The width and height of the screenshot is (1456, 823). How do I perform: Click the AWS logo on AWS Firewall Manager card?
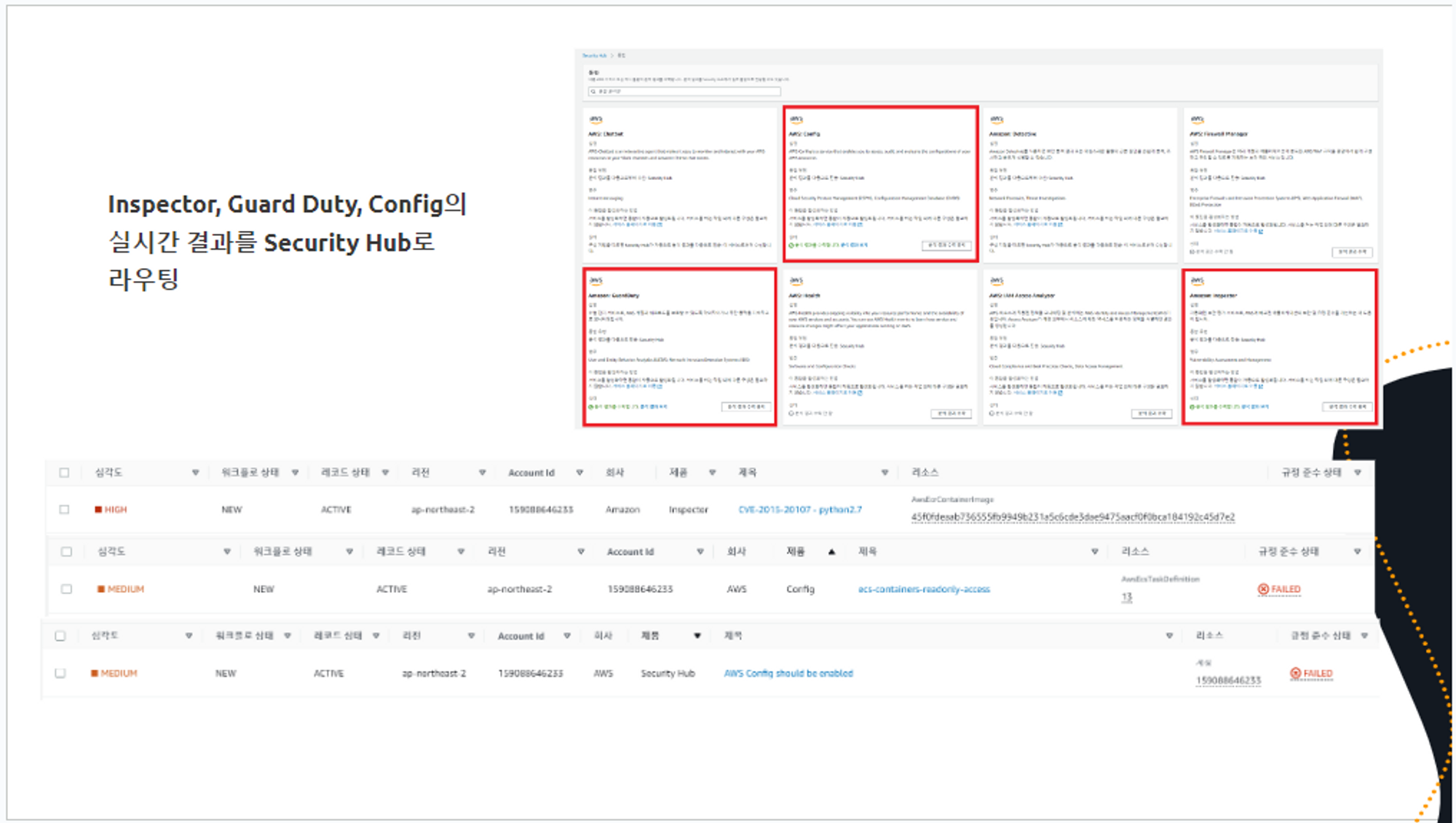[1197, 119]
